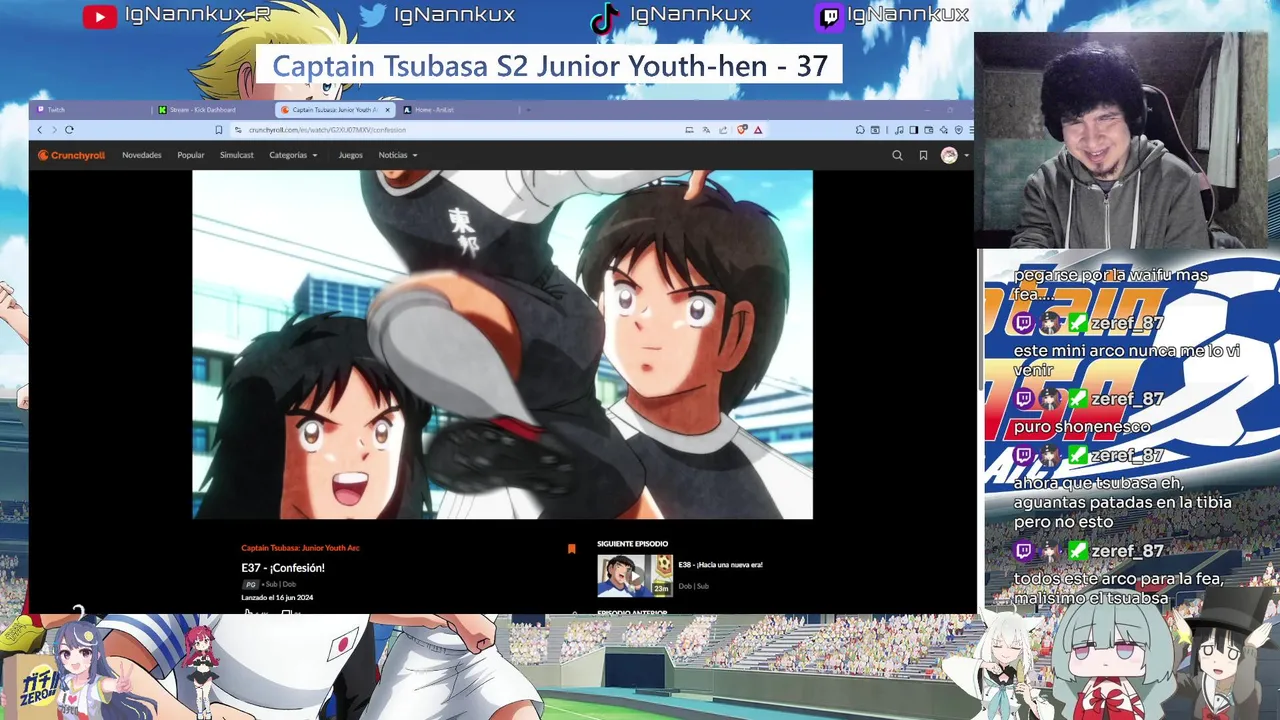Open the Crunchyroll watchlist bookmark icon
The image size is (1280, 720).
click(923, 155)
